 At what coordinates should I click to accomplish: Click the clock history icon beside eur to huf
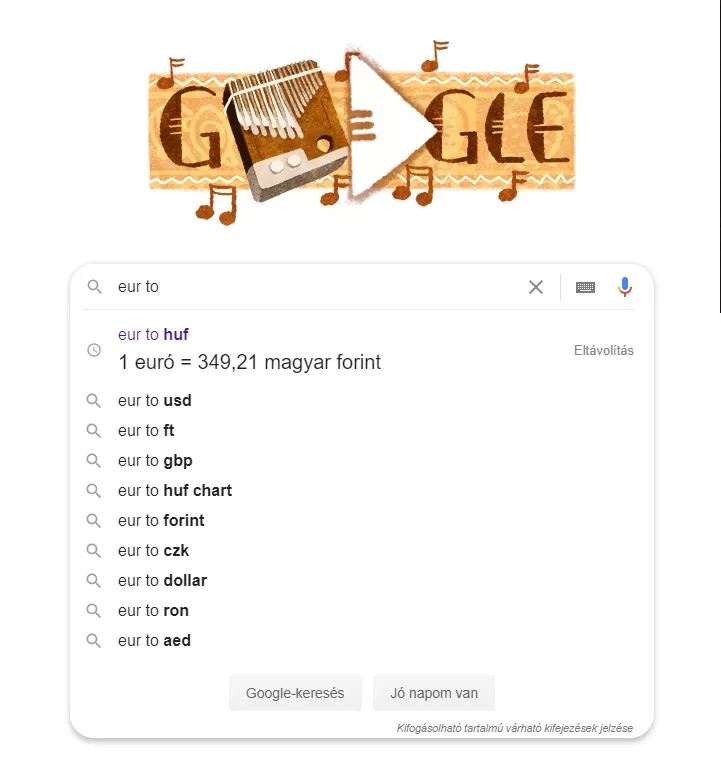[x=94, y=350]
